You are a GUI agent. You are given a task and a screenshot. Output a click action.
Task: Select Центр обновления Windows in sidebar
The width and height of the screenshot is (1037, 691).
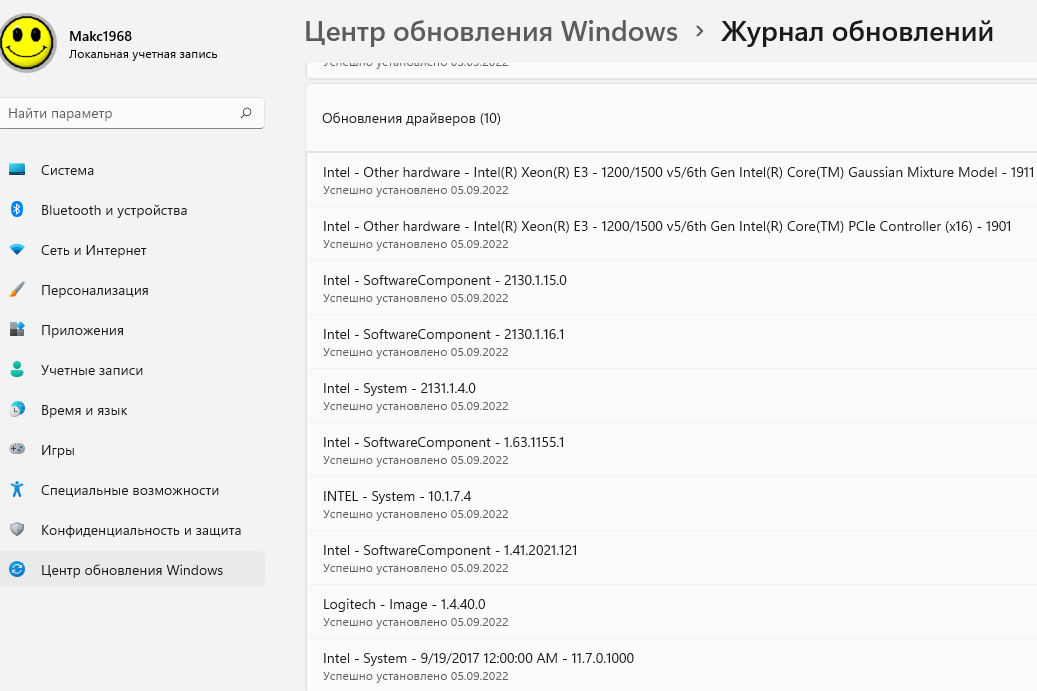click(x=132, y=569)
